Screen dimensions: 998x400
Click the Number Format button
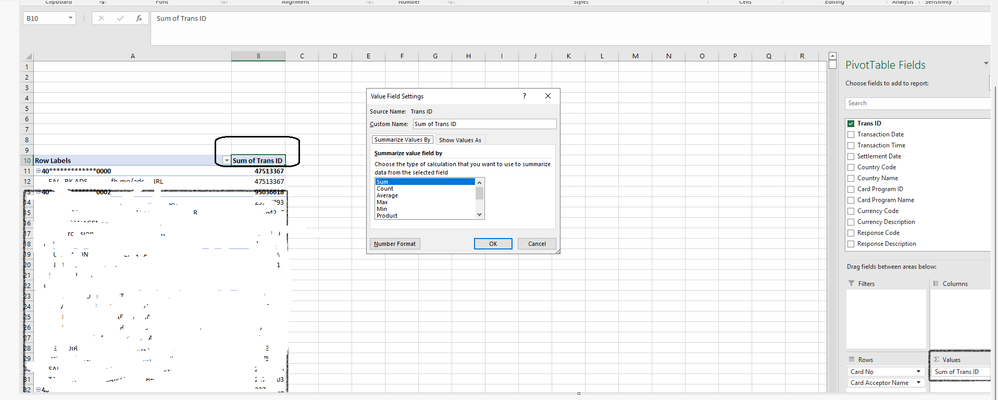[x=394, y=244]
